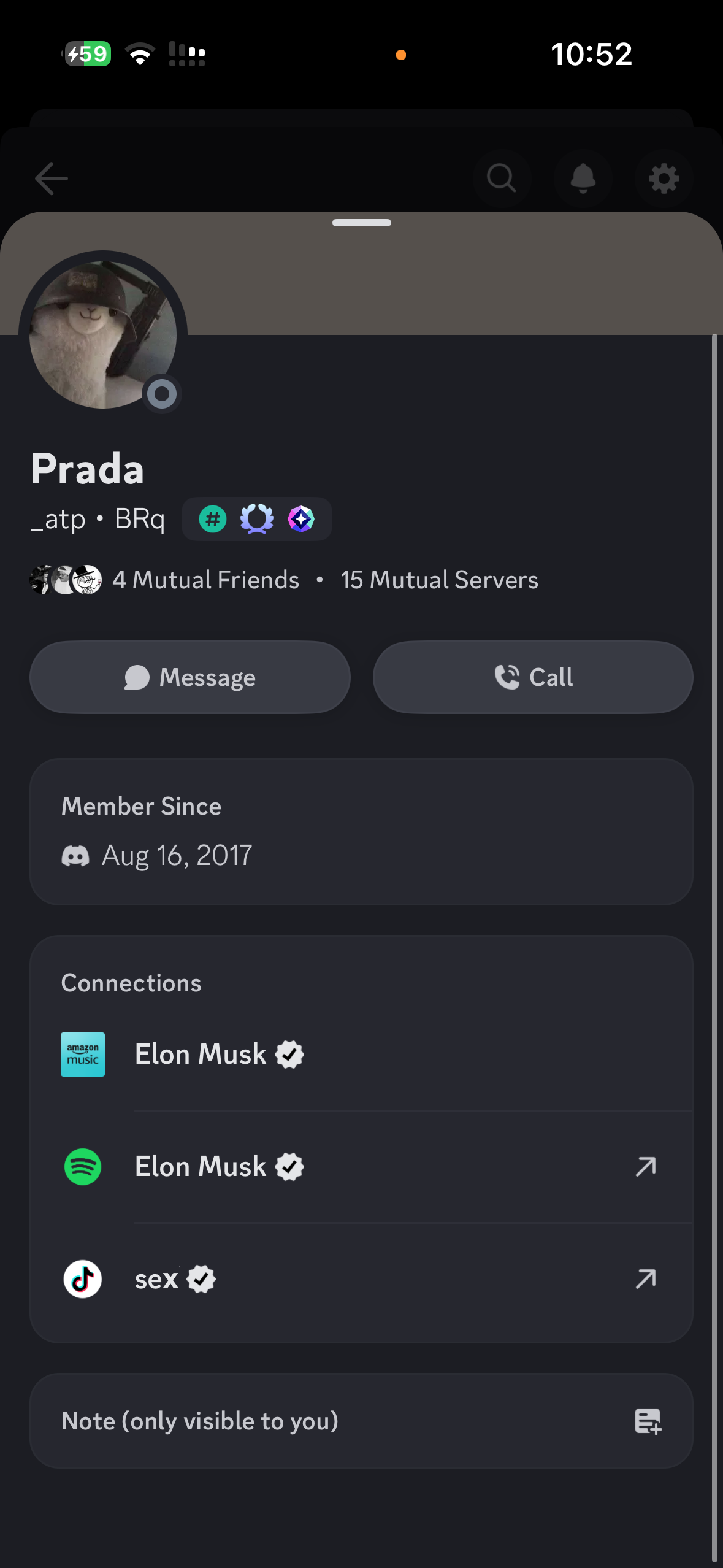The image size is (723, 1568).
Task: Tap the laurel wreath profile badge
Action: coord(257,520)
